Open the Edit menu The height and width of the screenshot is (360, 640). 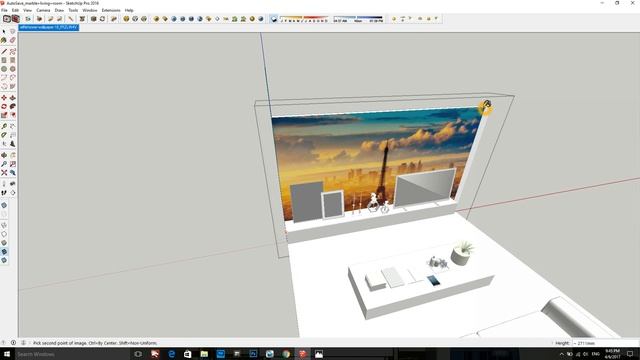[15, 10]
